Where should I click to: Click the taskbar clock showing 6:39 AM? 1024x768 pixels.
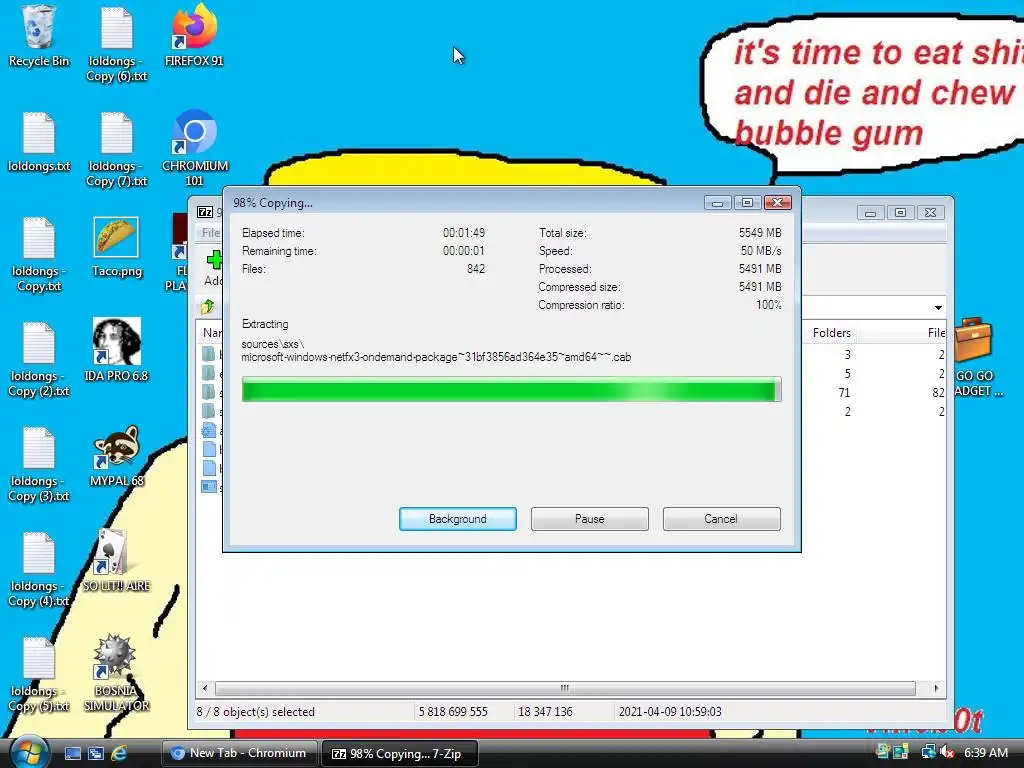pyautogui.click(x=986, y=752)
